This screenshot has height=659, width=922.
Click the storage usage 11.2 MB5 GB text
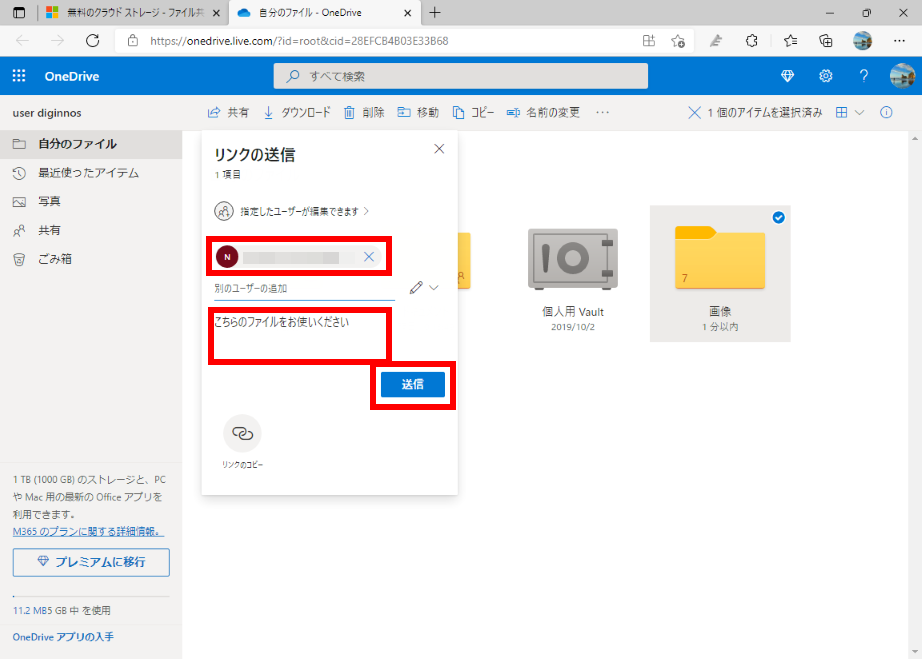[x=62, y=610]
